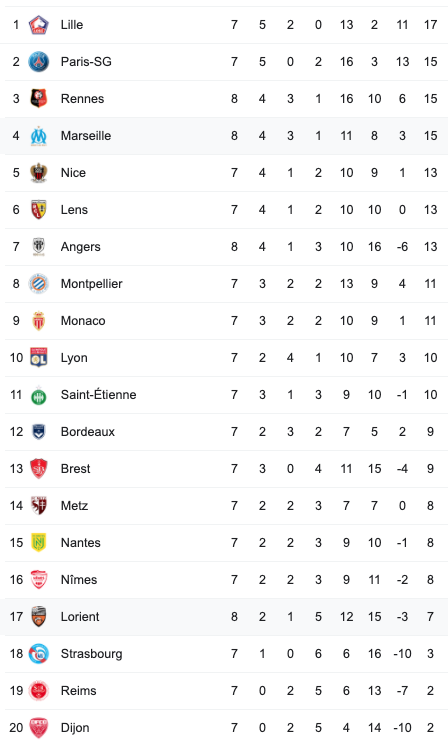Open the Nice team link
The image size is (448, 750).
tap(73, 173)
